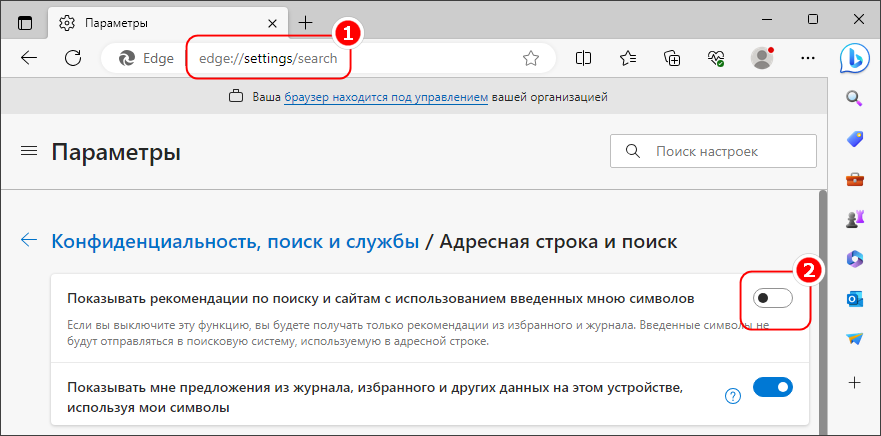881x436 pixels.
Task: Maximize the Edge browser window
Action: 812,20
